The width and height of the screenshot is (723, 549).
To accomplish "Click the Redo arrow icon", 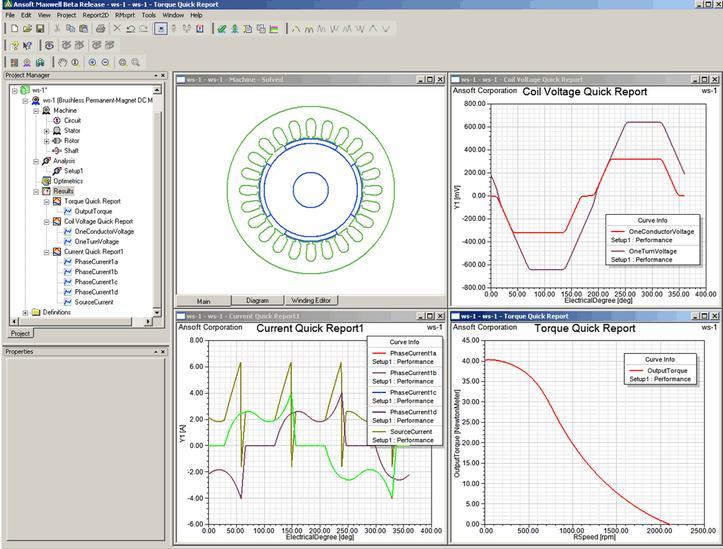I will pyautogui.click(x=143, y=29).
